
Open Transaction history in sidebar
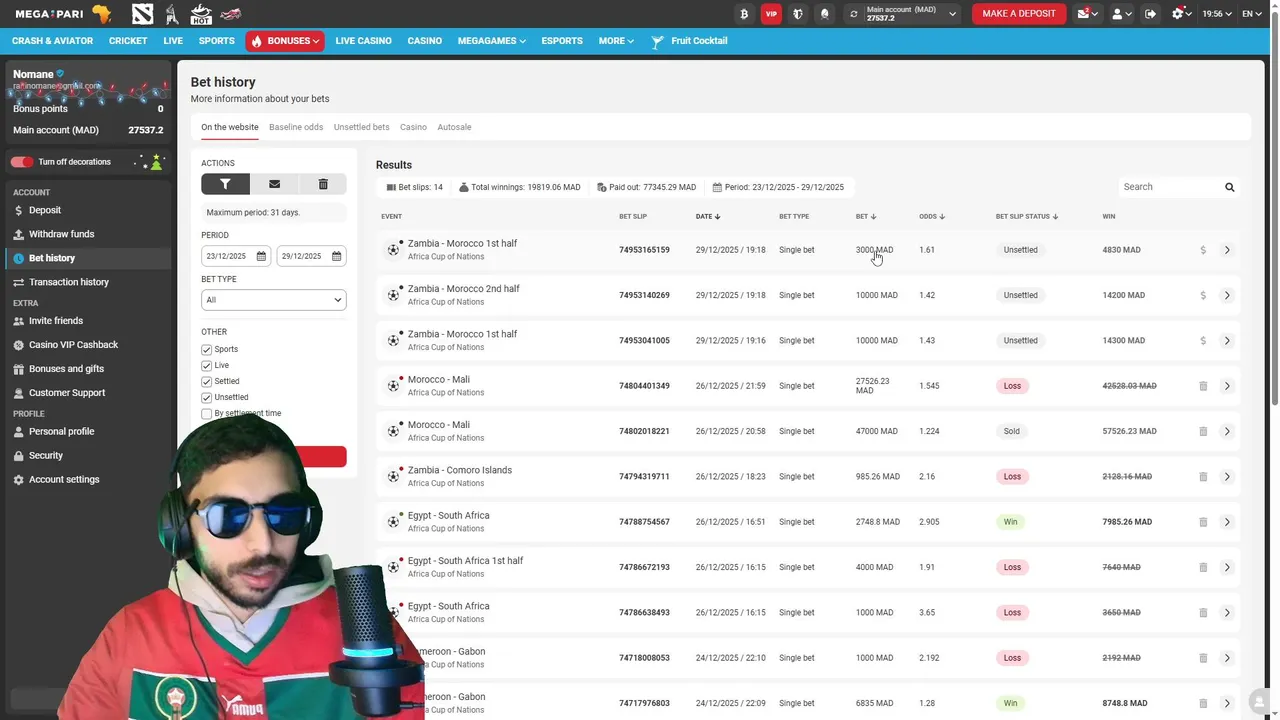click(69, 282)
